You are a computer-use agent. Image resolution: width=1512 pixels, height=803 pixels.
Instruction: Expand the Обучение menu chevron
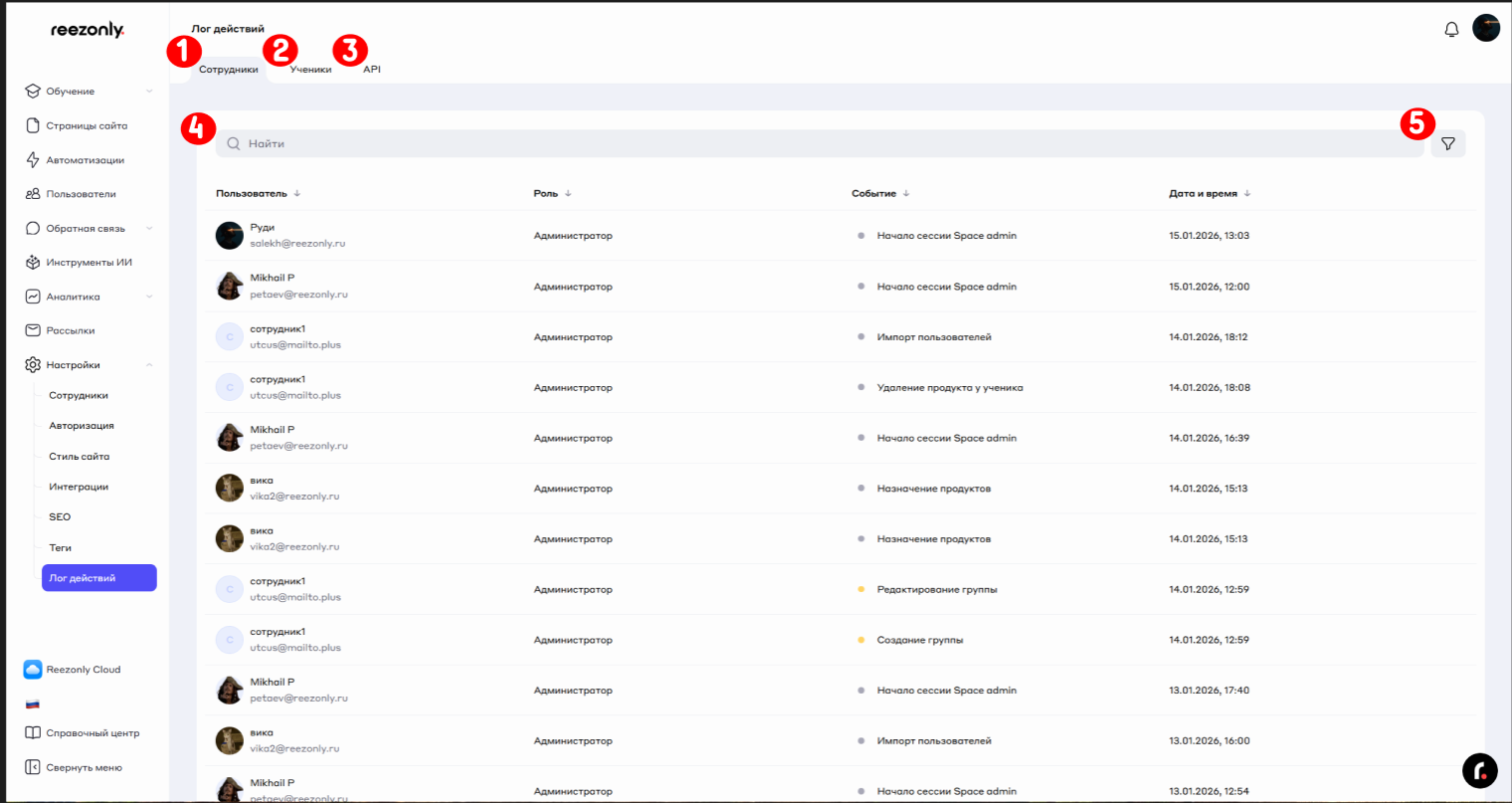tap(149, 92)
